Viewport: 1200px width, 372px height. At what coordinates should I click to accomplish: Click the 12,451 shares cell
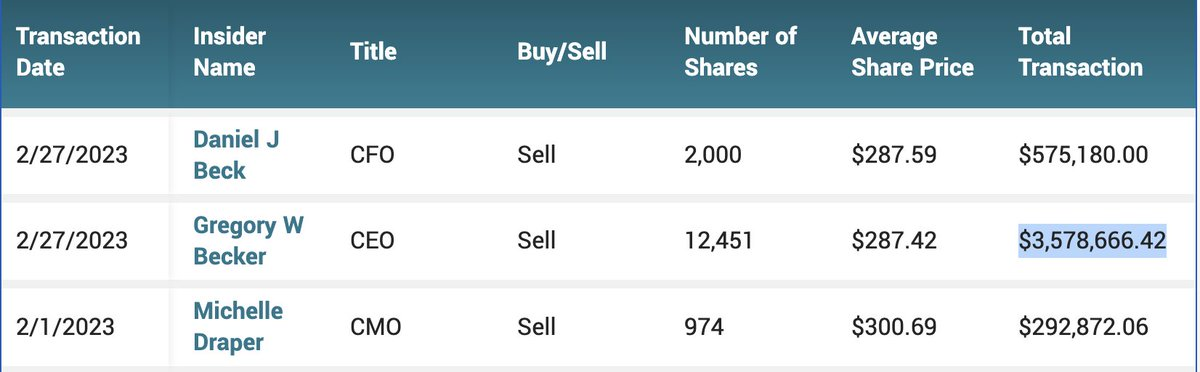[718, 241]
